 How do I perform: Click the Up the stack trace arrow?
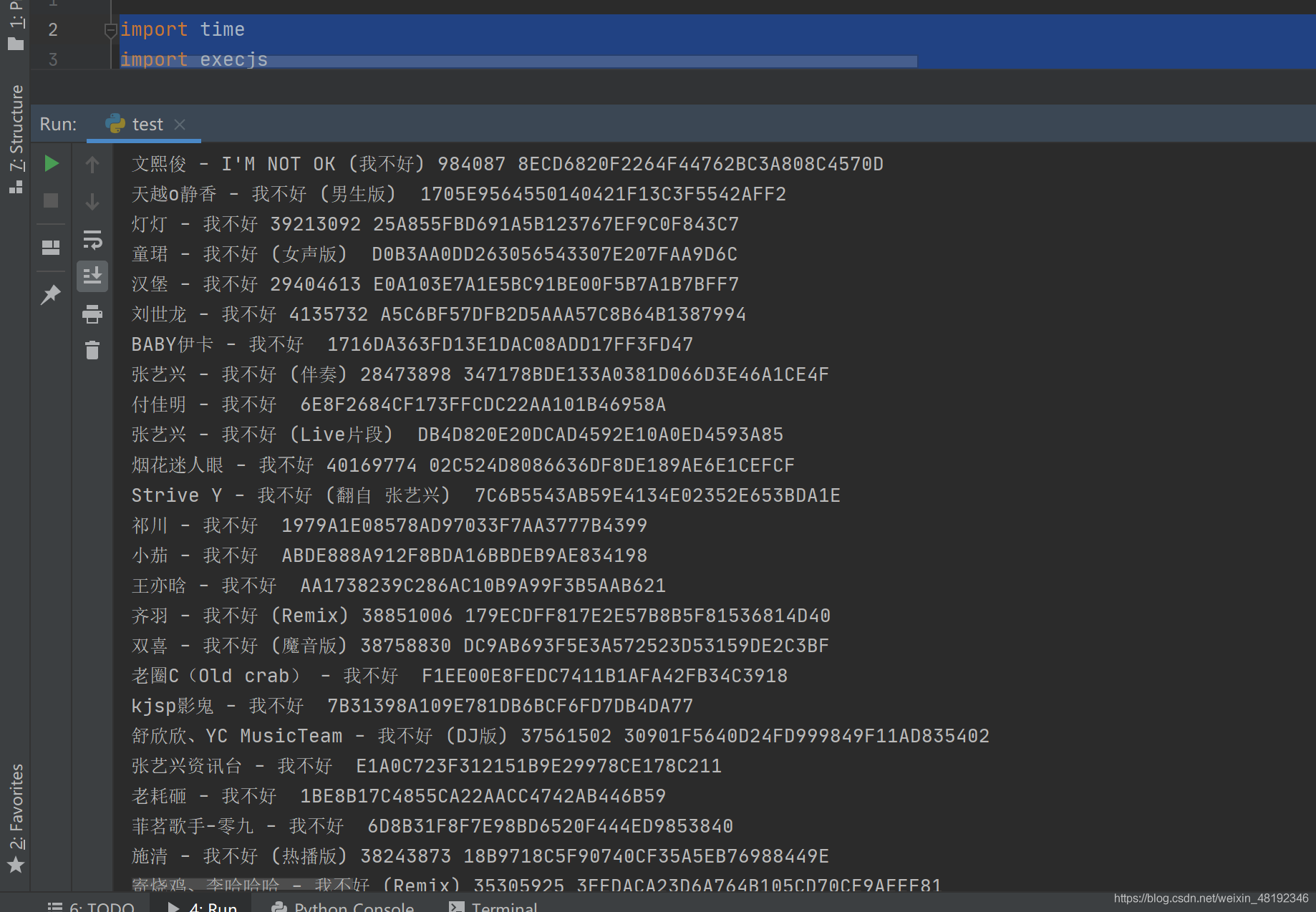pos(92,165)
